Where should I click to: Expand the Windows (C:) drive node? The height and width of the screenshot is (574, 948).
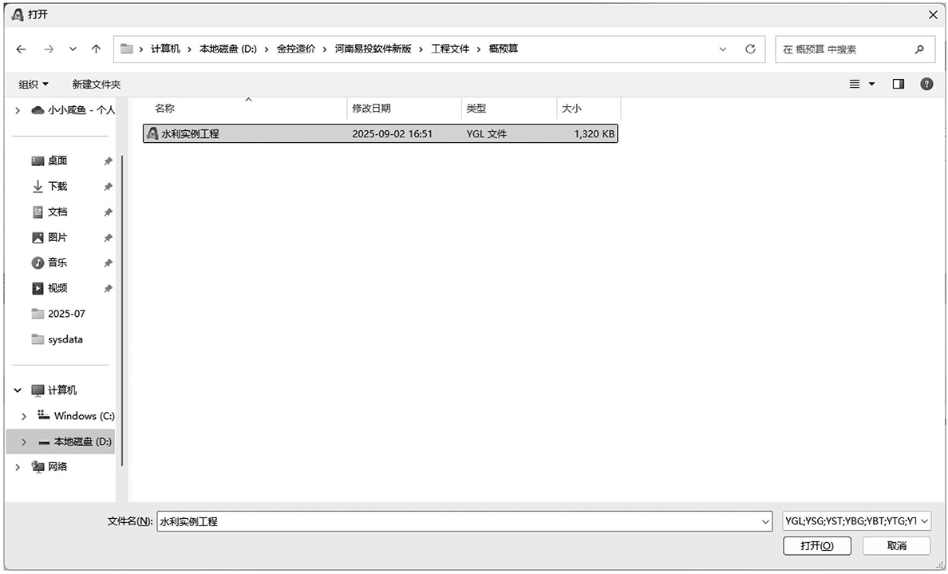pos(24,416)
